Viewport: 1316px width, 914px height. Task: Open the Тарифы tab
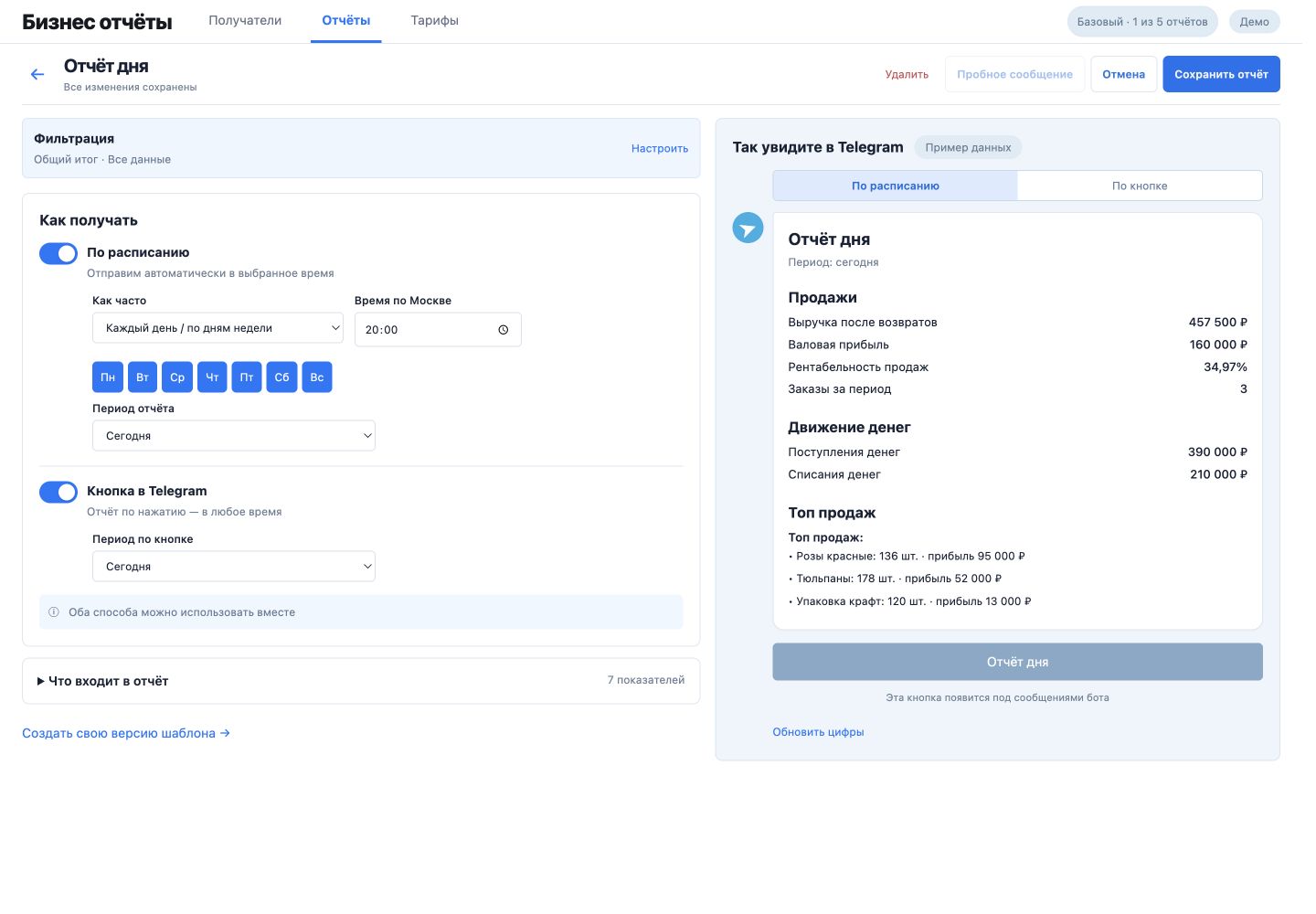click(x=434, y=21)
